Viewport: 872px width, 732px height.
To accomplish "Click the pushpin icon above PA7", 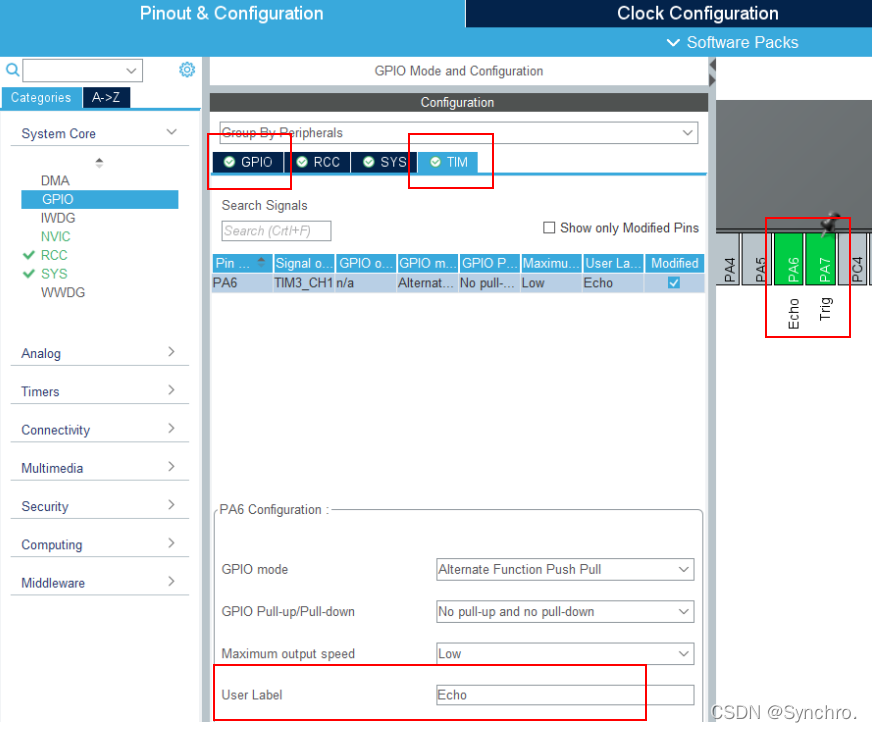I will coord(830,223).
